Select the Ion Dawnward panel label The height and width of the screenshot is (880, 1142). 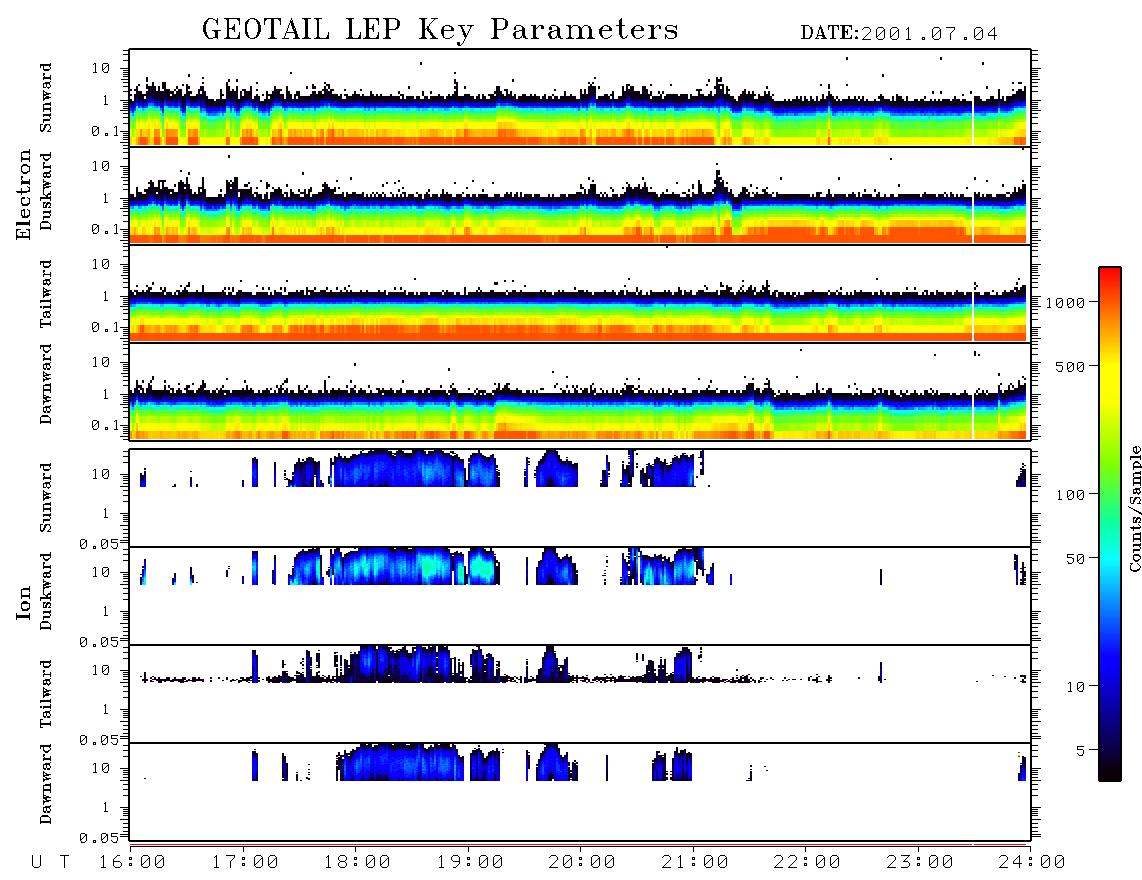click(x=46, y=784)
